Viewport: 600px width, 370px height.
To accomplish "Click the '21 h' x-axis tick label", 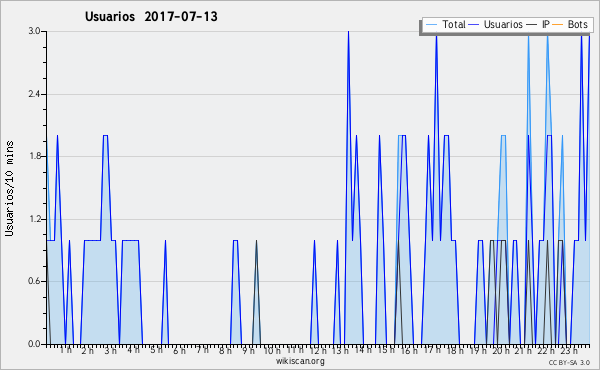I will (523, 350).
